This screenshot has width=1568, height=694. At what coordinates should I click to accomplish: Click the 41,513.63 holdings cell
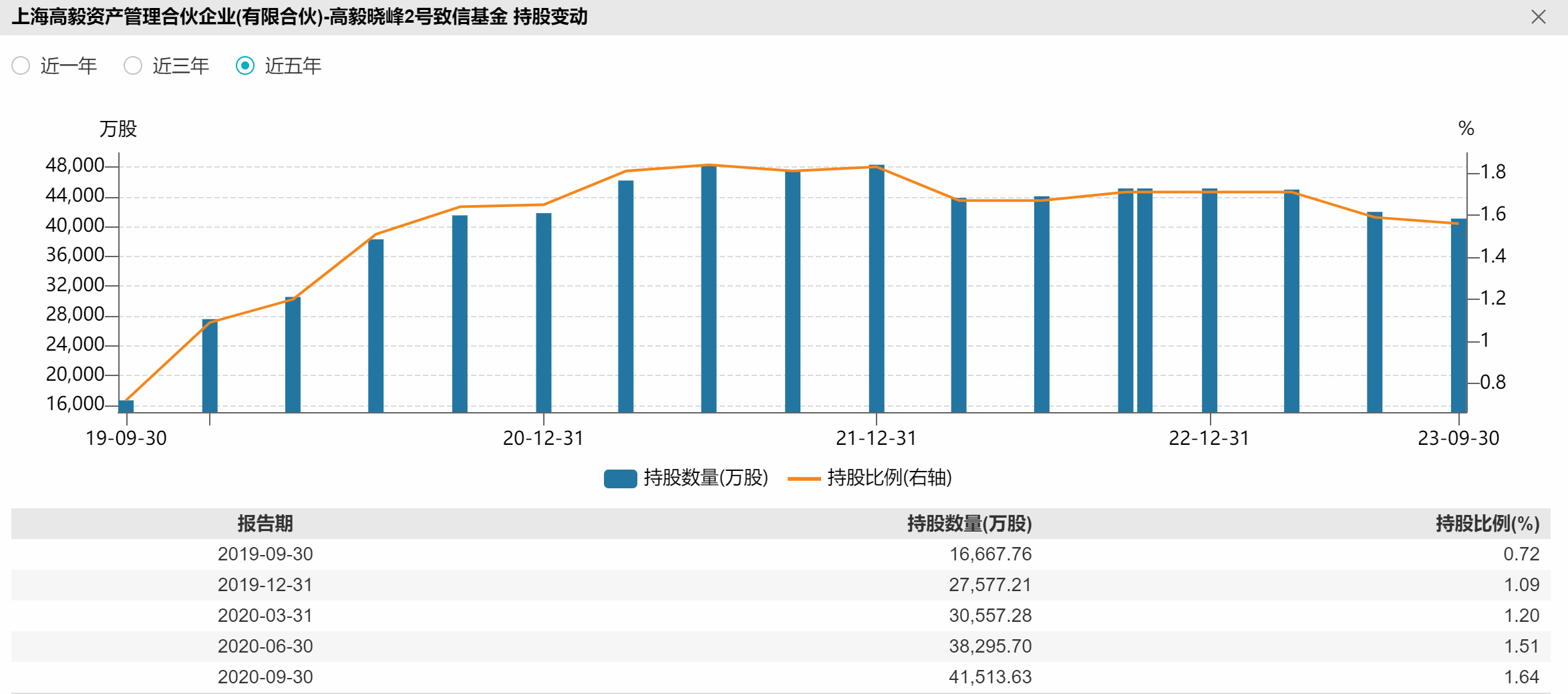click(x=991, y=677)
